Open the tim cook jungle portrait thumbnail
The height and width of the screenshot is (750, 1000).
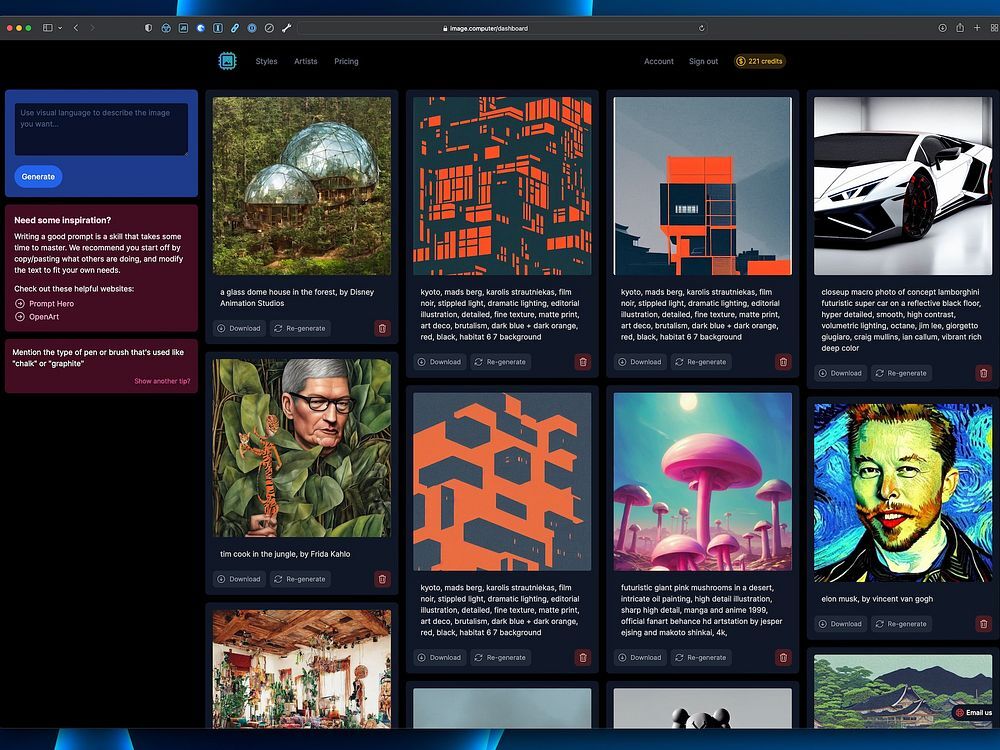click(x=302, y=448)
